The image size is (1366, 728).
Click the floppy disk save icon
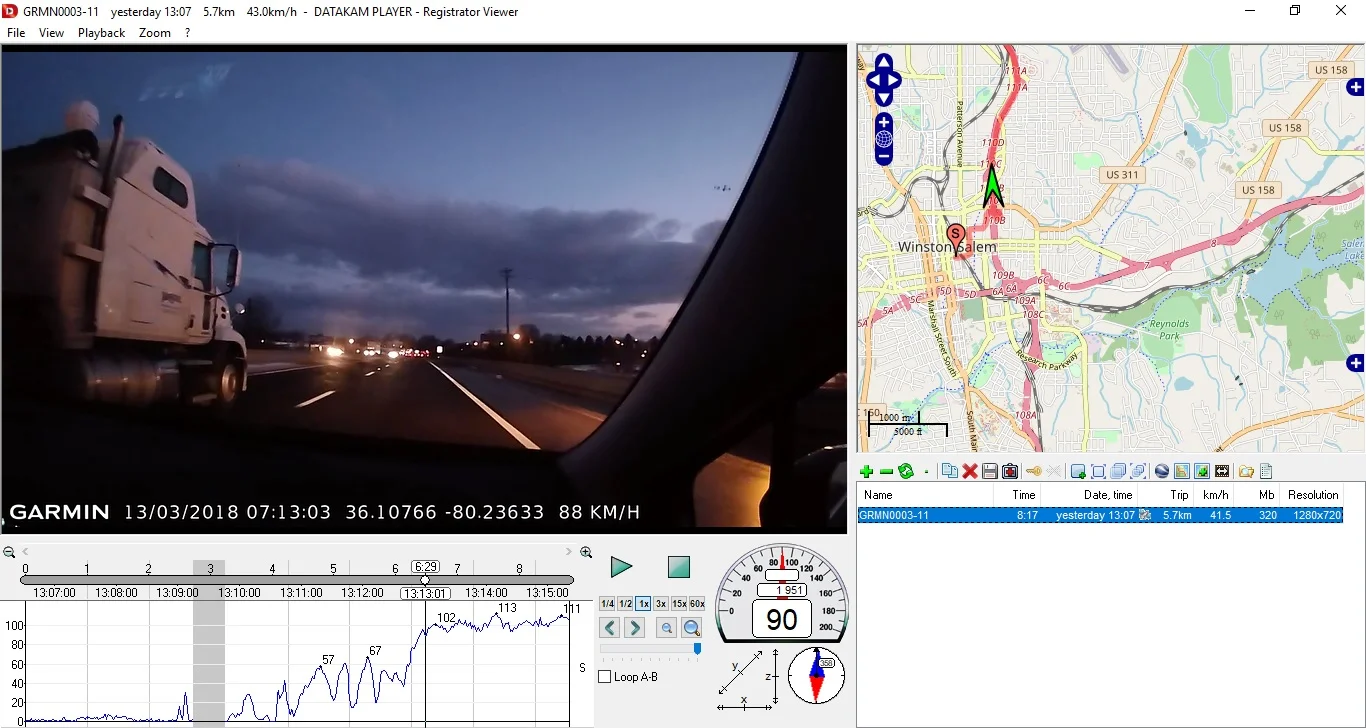tap(990, 472)
